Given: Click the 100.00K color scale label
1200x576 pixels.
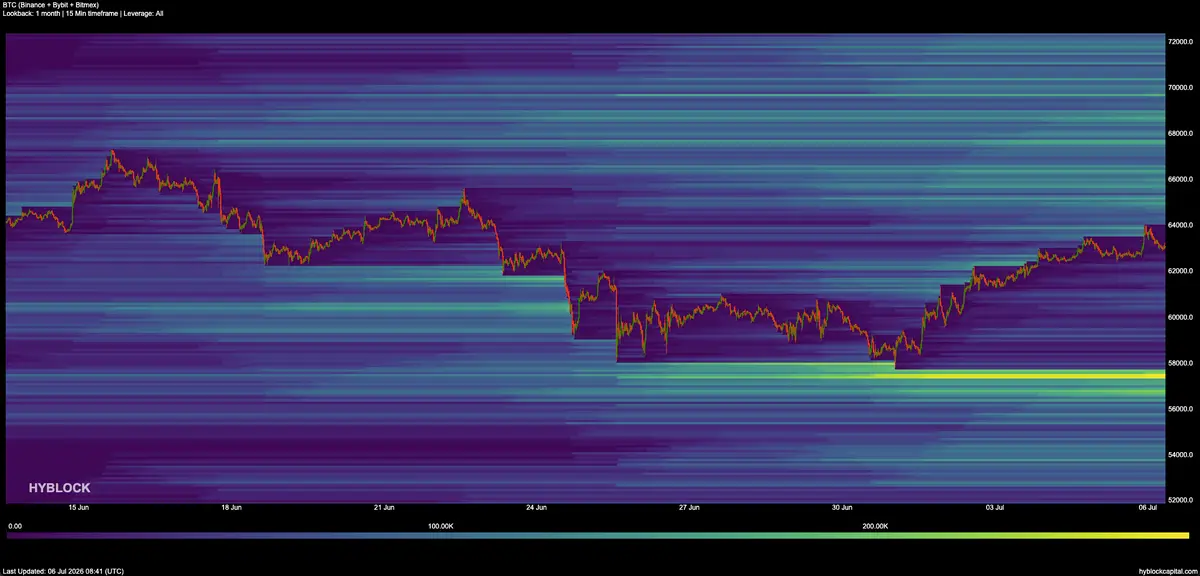Looking at the screenshot, I should pos(440,525).
